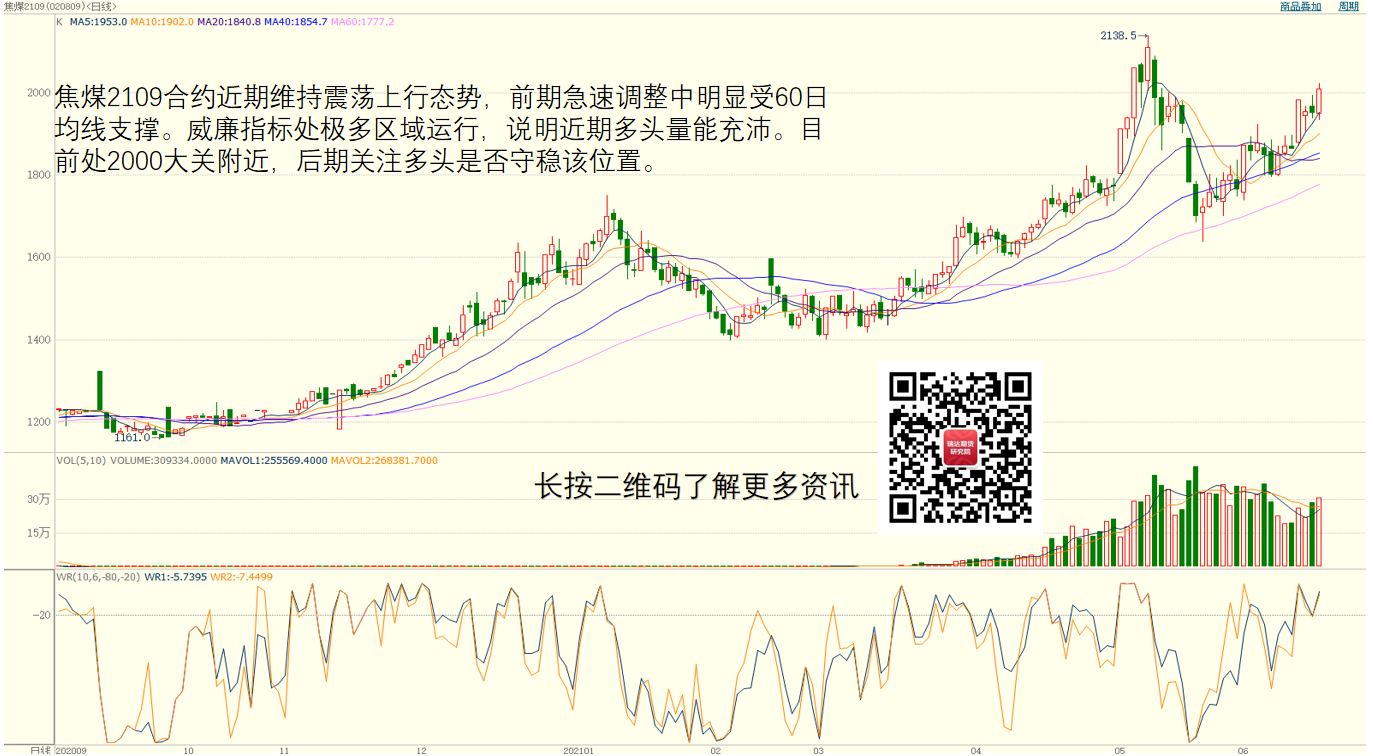
Task: Select the purple MA20 indicator label
Action: [229, 21]
